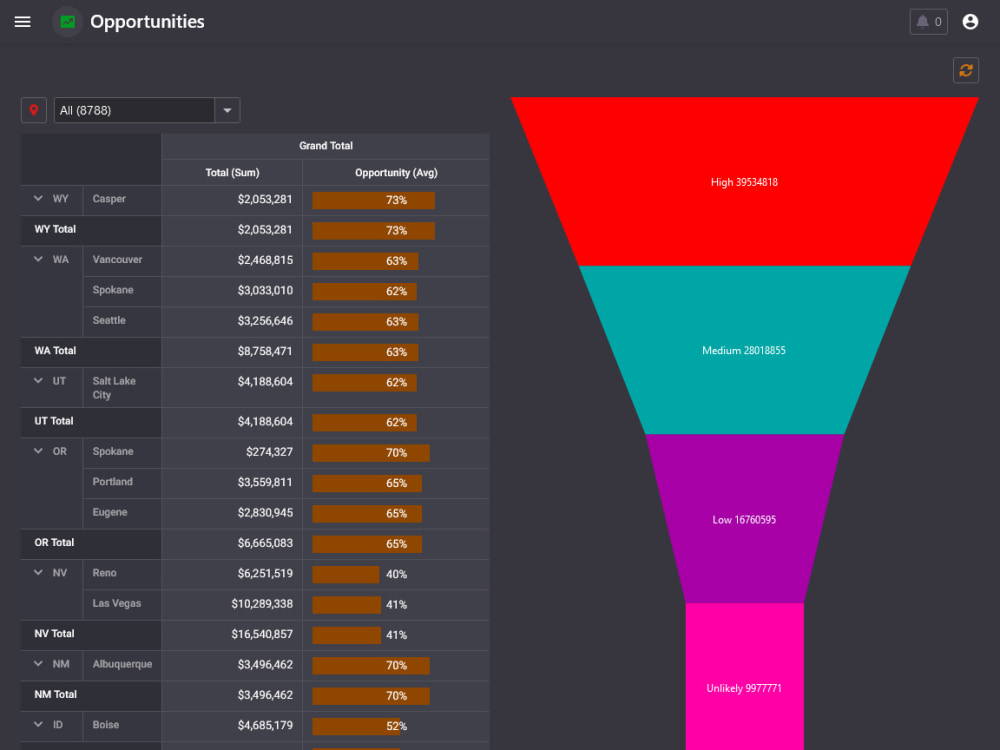This screenshot has height=750, width=1000.
Task: Click the OR Total row label
Action: [x=54, y=542]
